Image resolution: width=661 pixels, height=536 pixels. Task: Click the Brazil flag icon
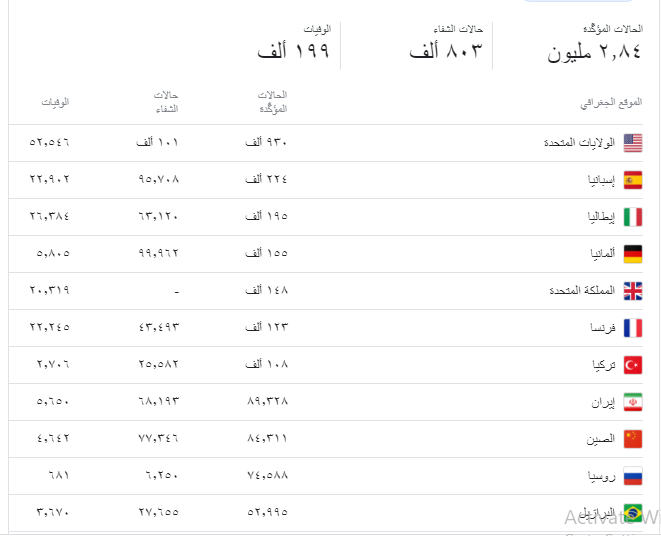coord(633,513)
